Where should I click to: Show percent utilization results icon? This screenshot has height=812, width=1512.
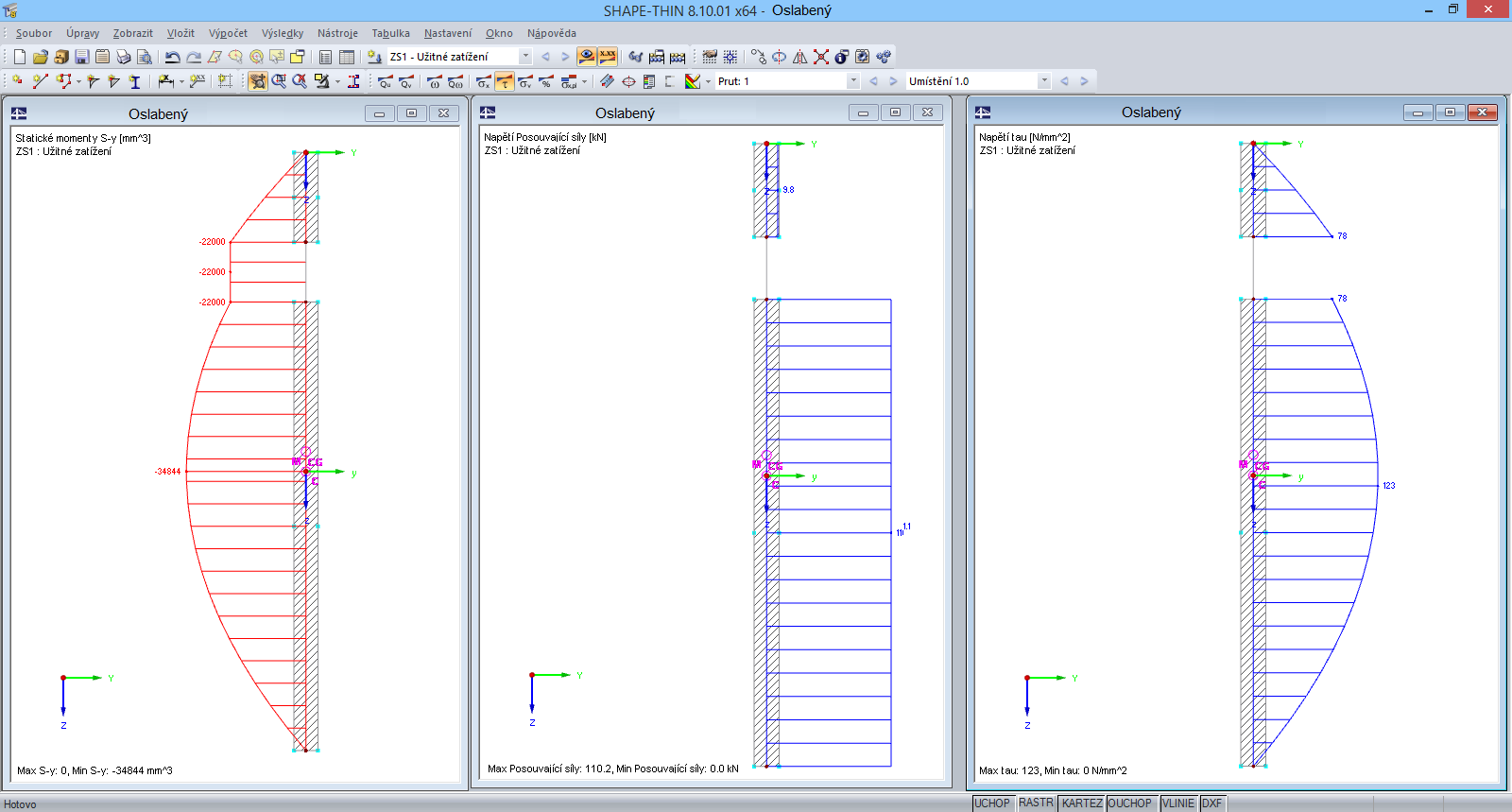(x=546, y=81)
